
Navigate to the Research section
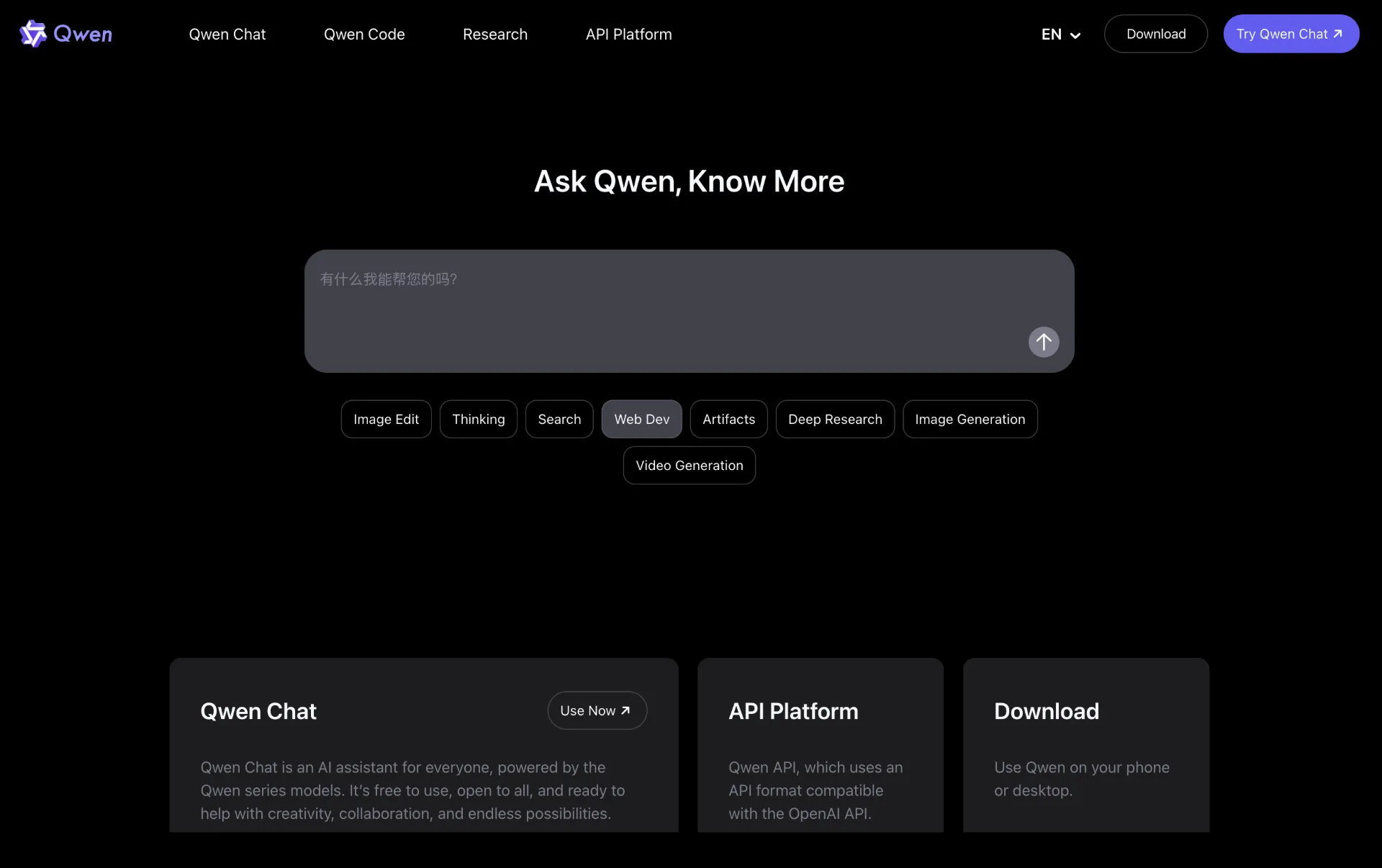[494, 34]
